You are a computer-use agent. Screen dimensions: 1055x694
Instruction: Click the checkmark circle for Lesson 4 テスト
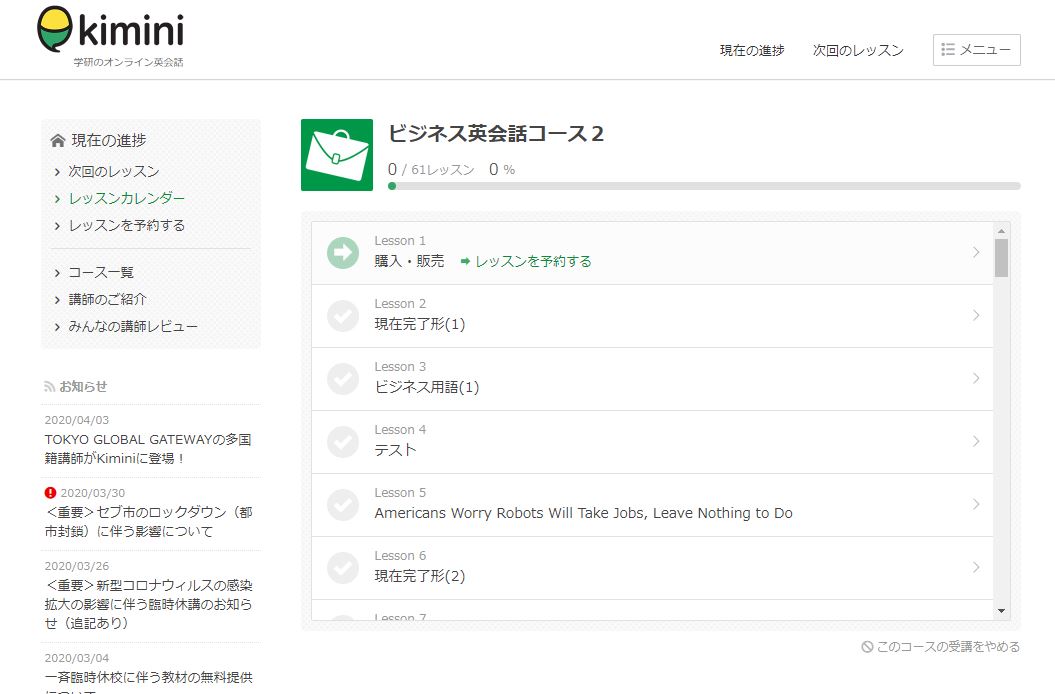coord(343,442)
